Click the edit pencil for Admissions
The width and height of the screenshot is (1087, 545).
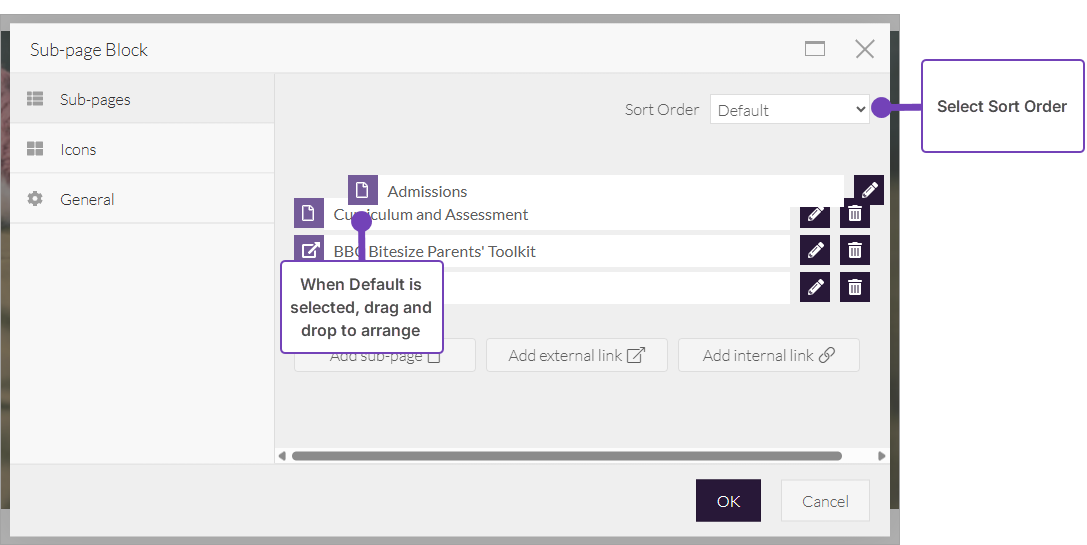pyautogui.click(x=869, y=190)
